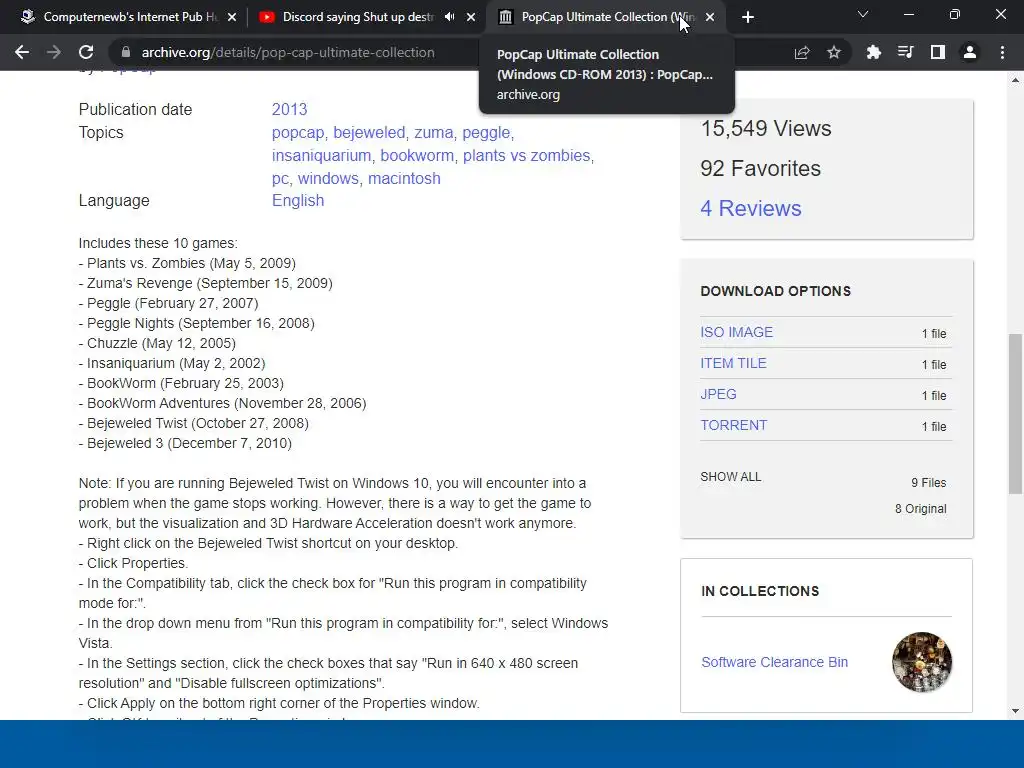This screenshot has width=1024, height=768.
Task: Download the ISO IMAGE file
Action: tap(737, 332)
